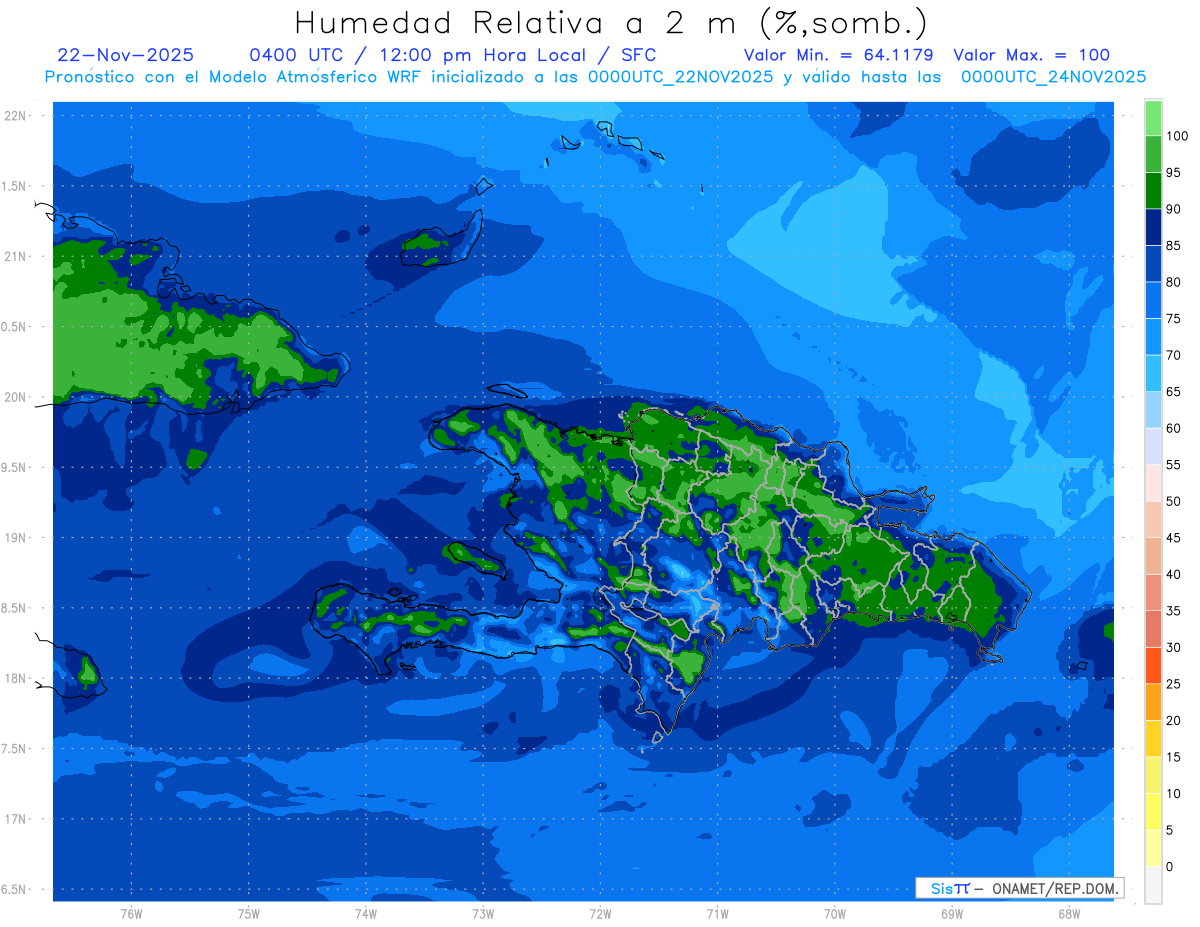Click the '76W' longitude label

(131, 913)
